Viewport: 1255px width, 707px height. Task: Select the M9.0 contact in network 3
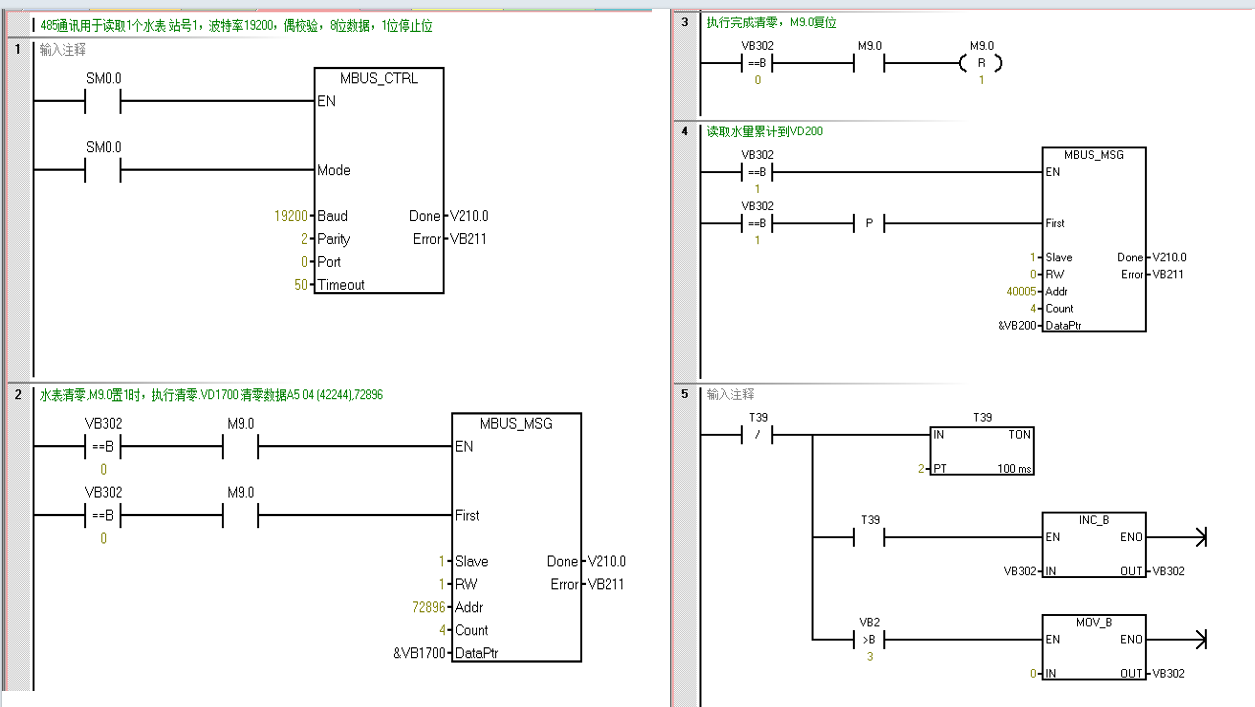click(870, 63)
